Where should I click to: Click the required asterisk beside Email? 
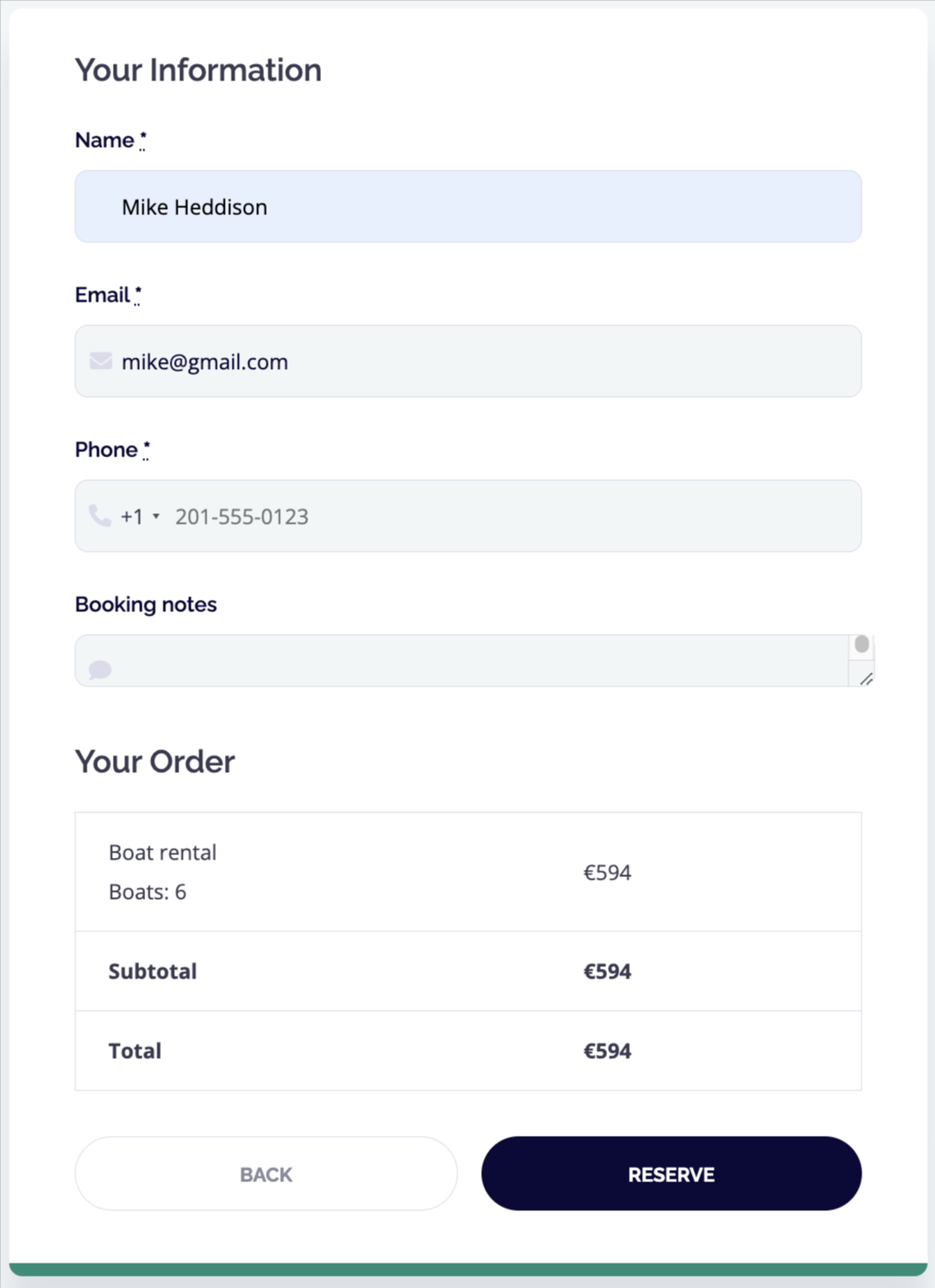tap(138, 295)
